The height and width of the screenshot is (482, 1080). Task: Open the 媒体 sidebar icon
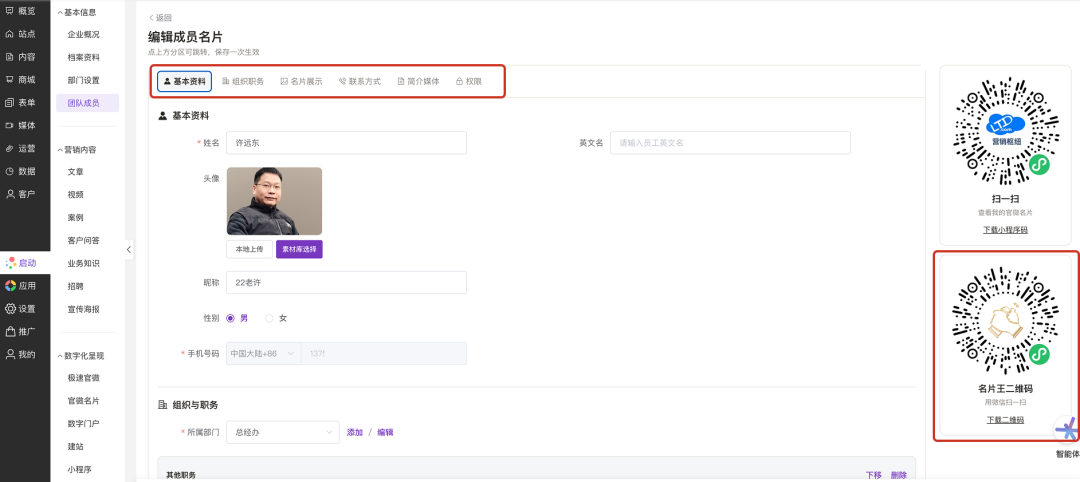(x=10, y=125)
